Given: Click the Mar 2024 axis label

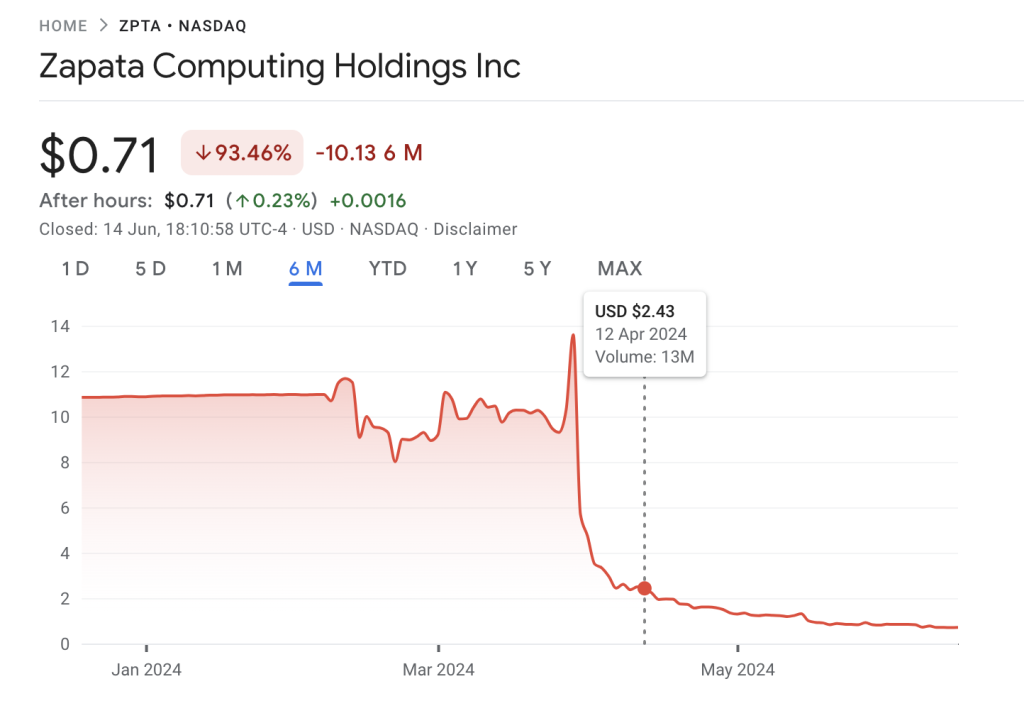Looking at the screenshot, I should 438,669.
